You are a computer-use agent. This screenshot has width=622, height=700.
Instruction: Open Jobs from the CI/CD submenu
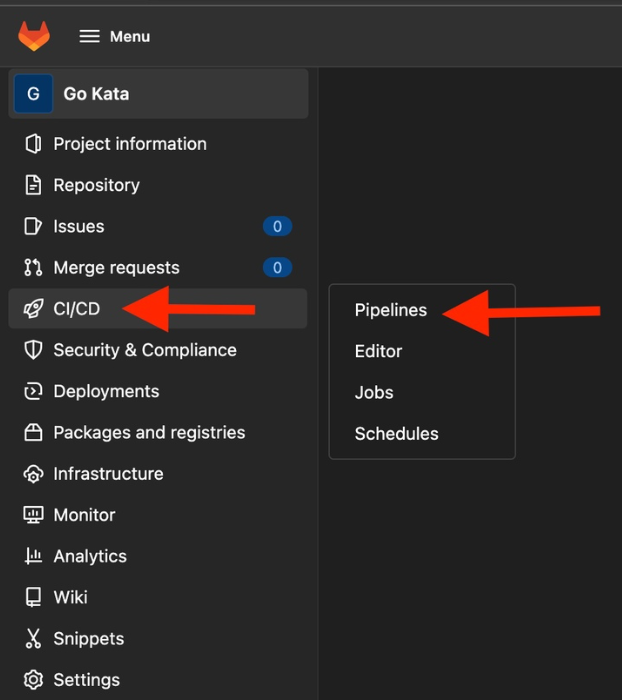(x=374, y=392)
